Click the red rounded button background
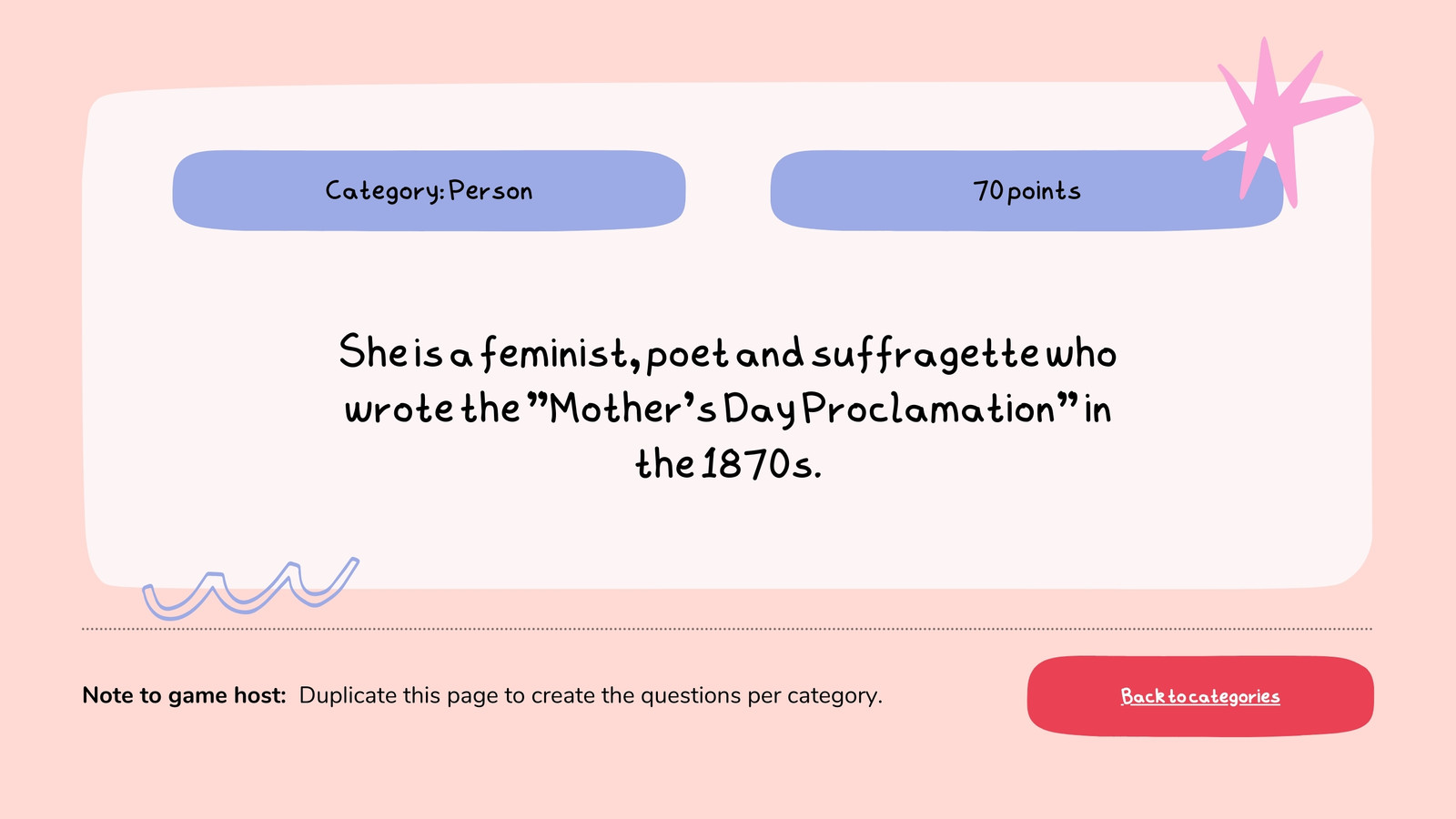 1200,696
